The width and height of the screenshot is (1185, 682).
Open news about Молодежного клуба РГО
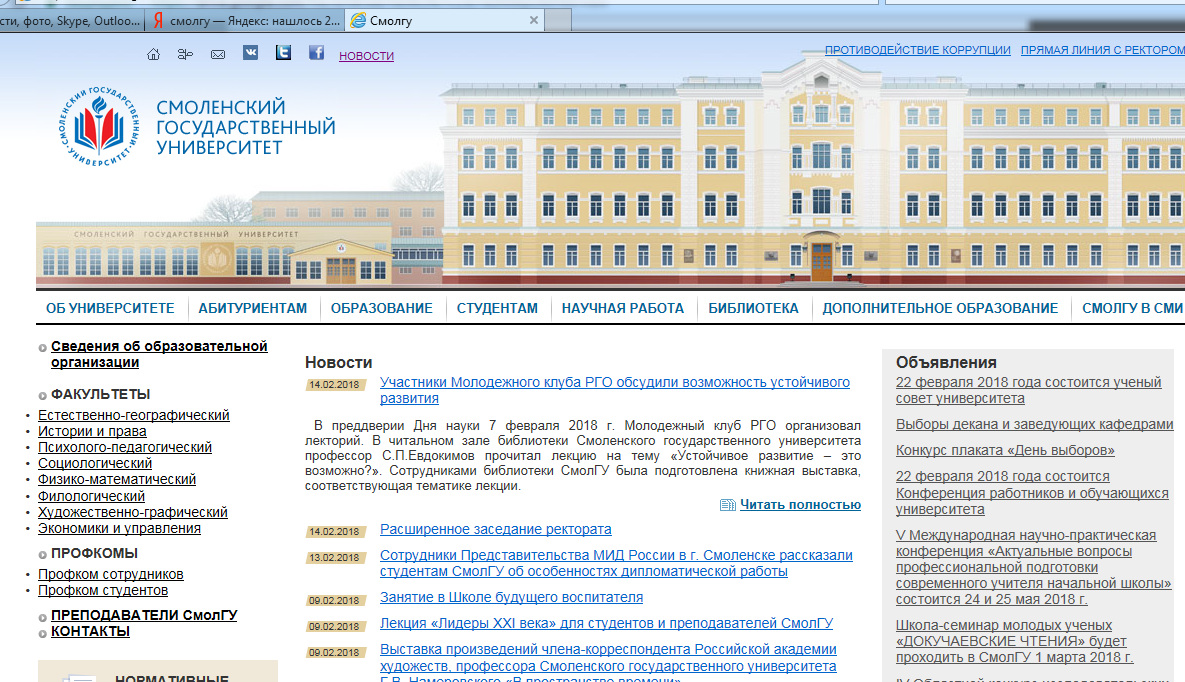pos(614,390)
